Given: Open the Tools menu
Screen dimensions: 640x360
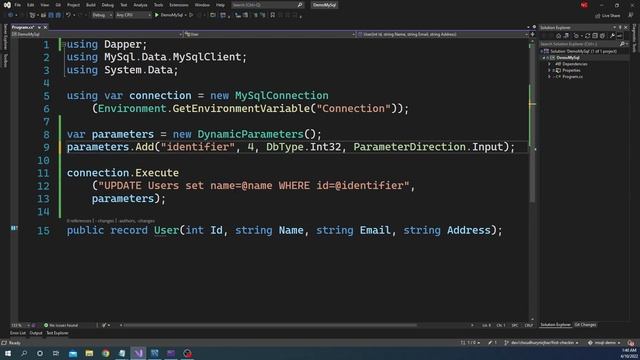Looking at the screenshot, I should coord(158,5).
